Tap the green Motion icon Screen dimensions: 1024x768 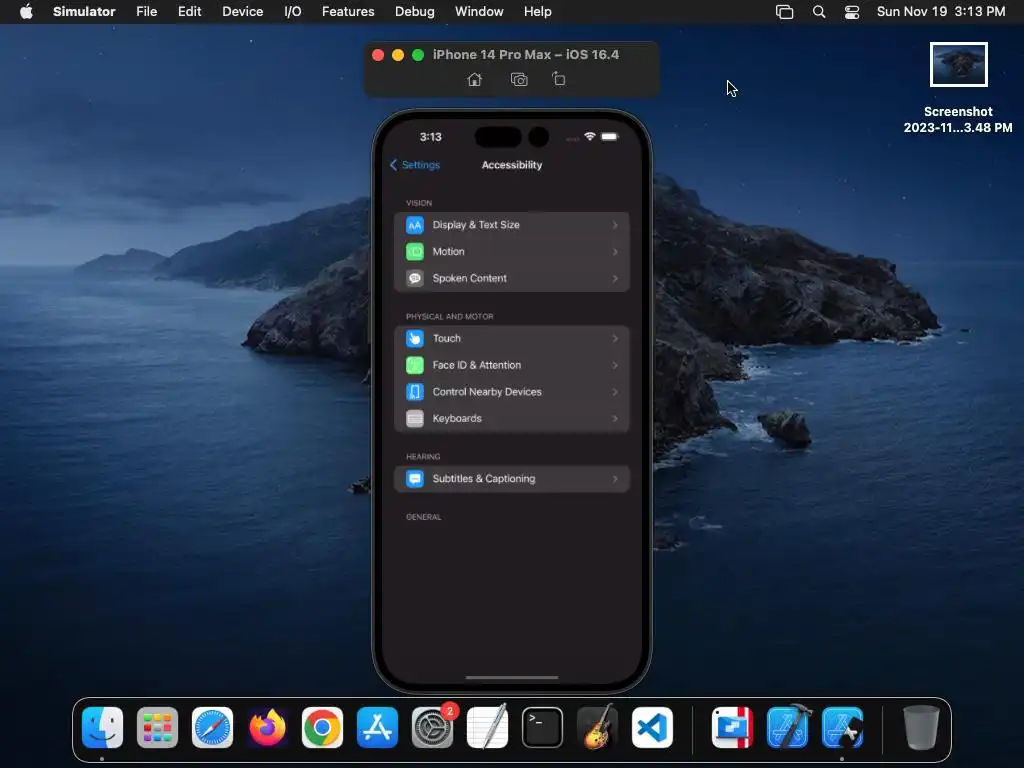click(415, 251)
